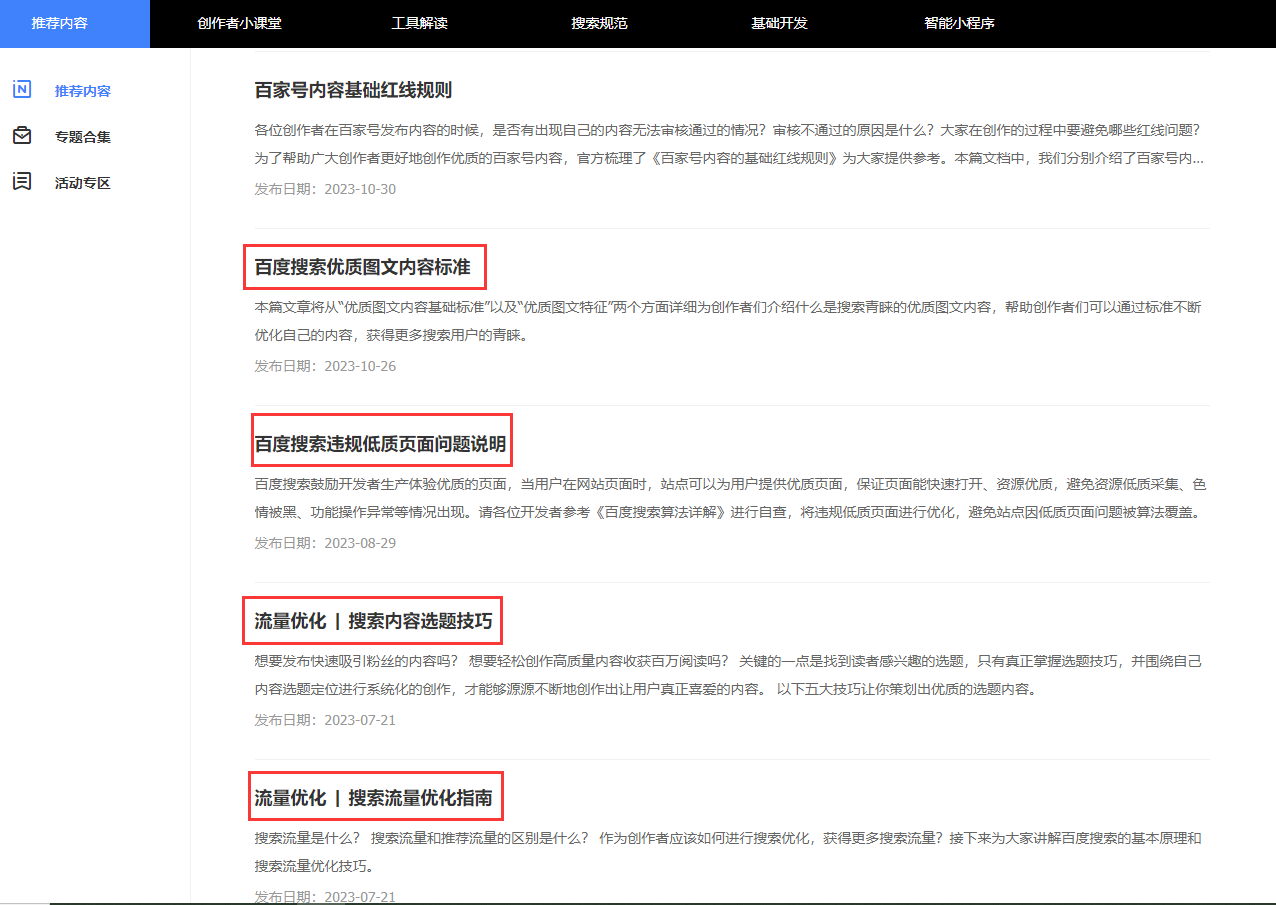Open the 工具解读 tab
1276x905 pixels.
pos(419,23)
